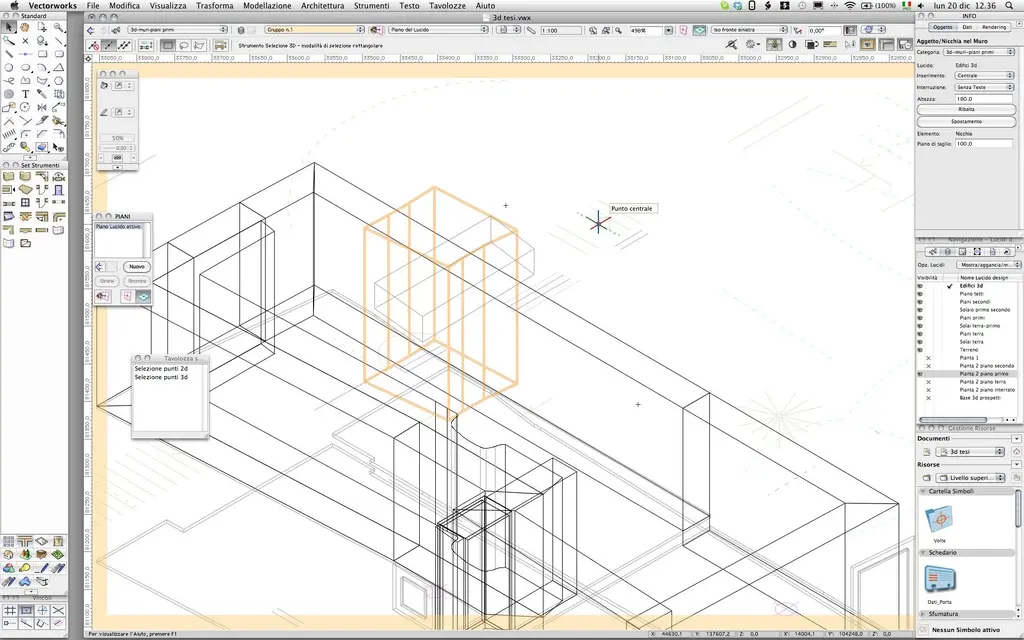
Task: Select the Text tool
Action: pos(25,93)
